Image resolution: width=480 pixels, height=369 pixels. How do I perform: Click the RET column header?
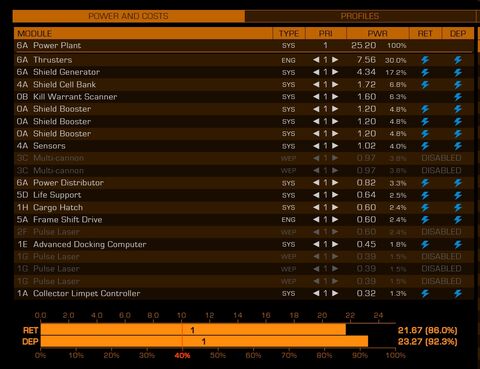coord(425,34)
